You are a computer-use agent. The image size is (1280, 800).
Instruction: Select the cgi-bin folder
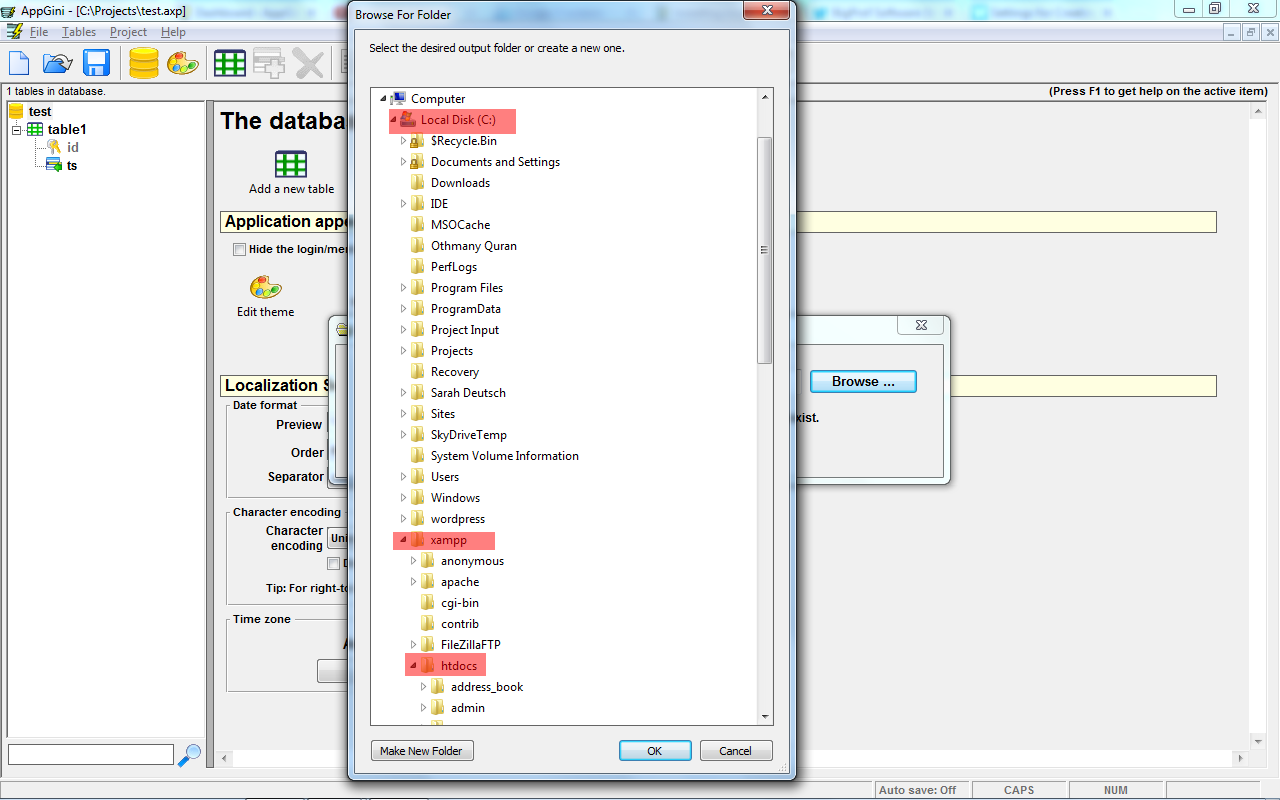point(460,603)
